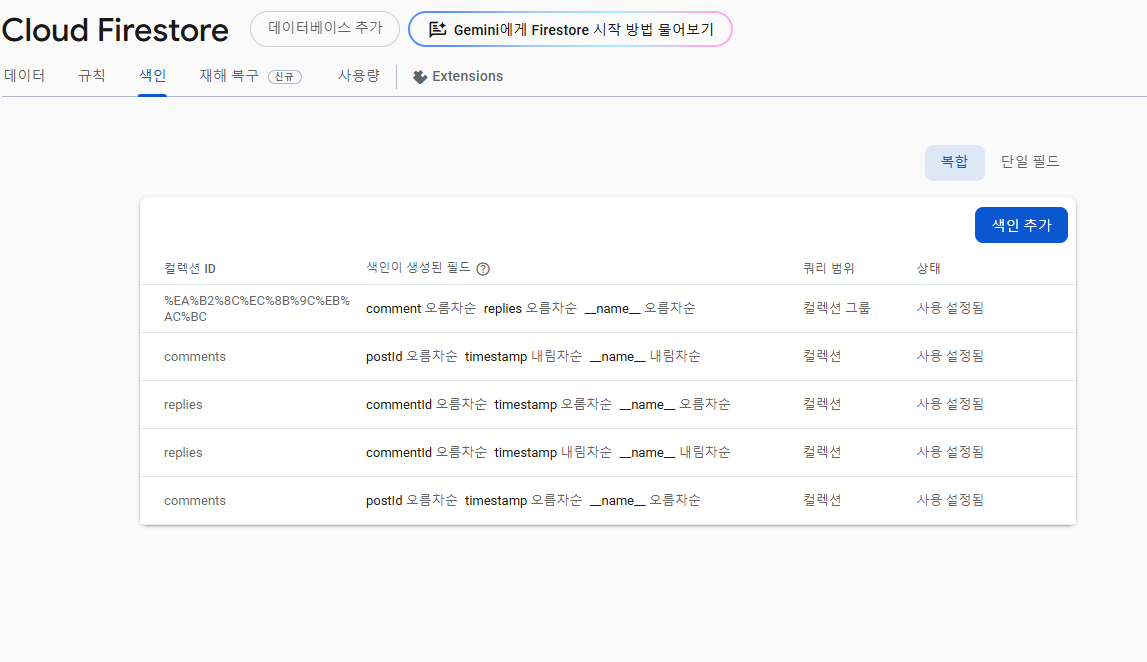Image resolution: width=1147 pixels, height=662 pixels.
Task: Click replies ID in the timestamp 내림차순 row
Action: 183,453
